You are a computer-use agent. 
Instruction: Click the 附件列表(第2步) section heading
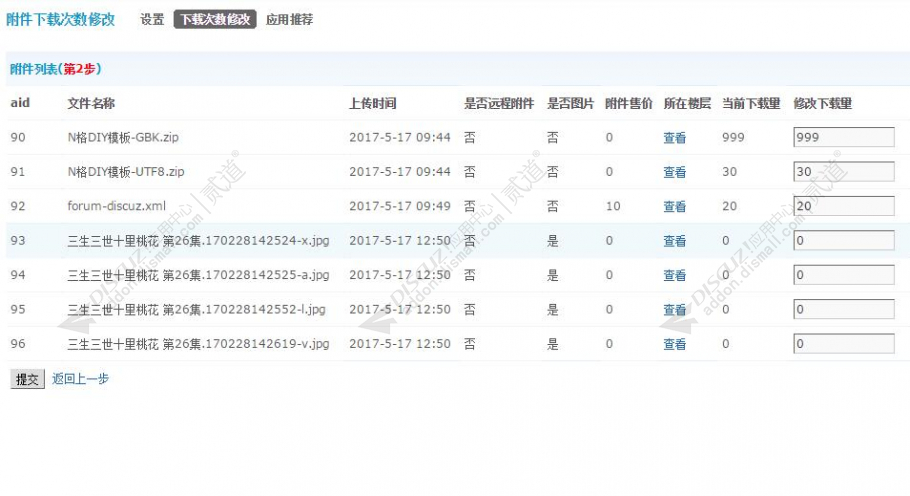[x=56, y=69]
